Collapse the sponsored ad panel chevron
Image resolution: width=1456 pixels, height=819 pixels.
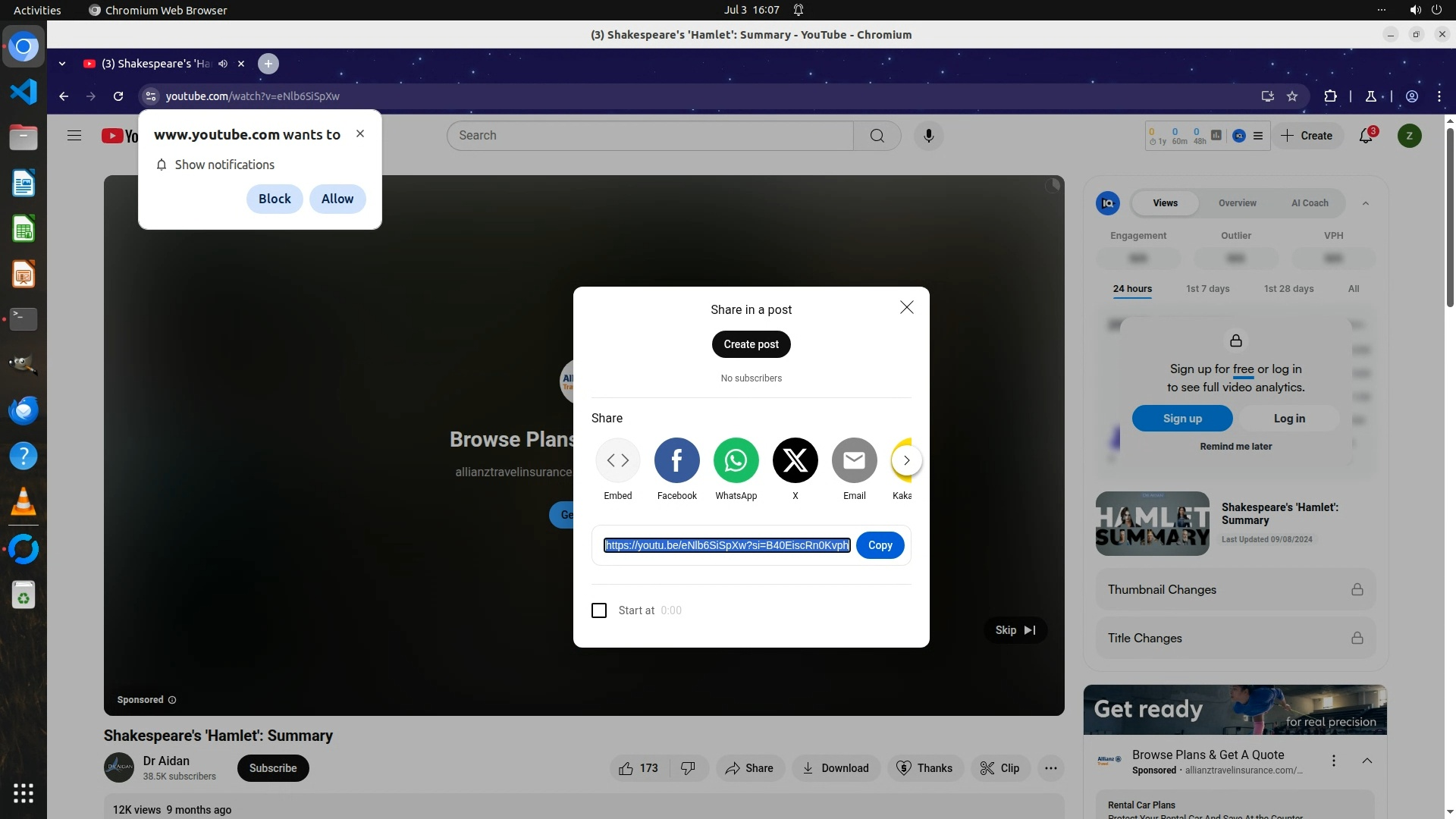(x=1367, y=761)
